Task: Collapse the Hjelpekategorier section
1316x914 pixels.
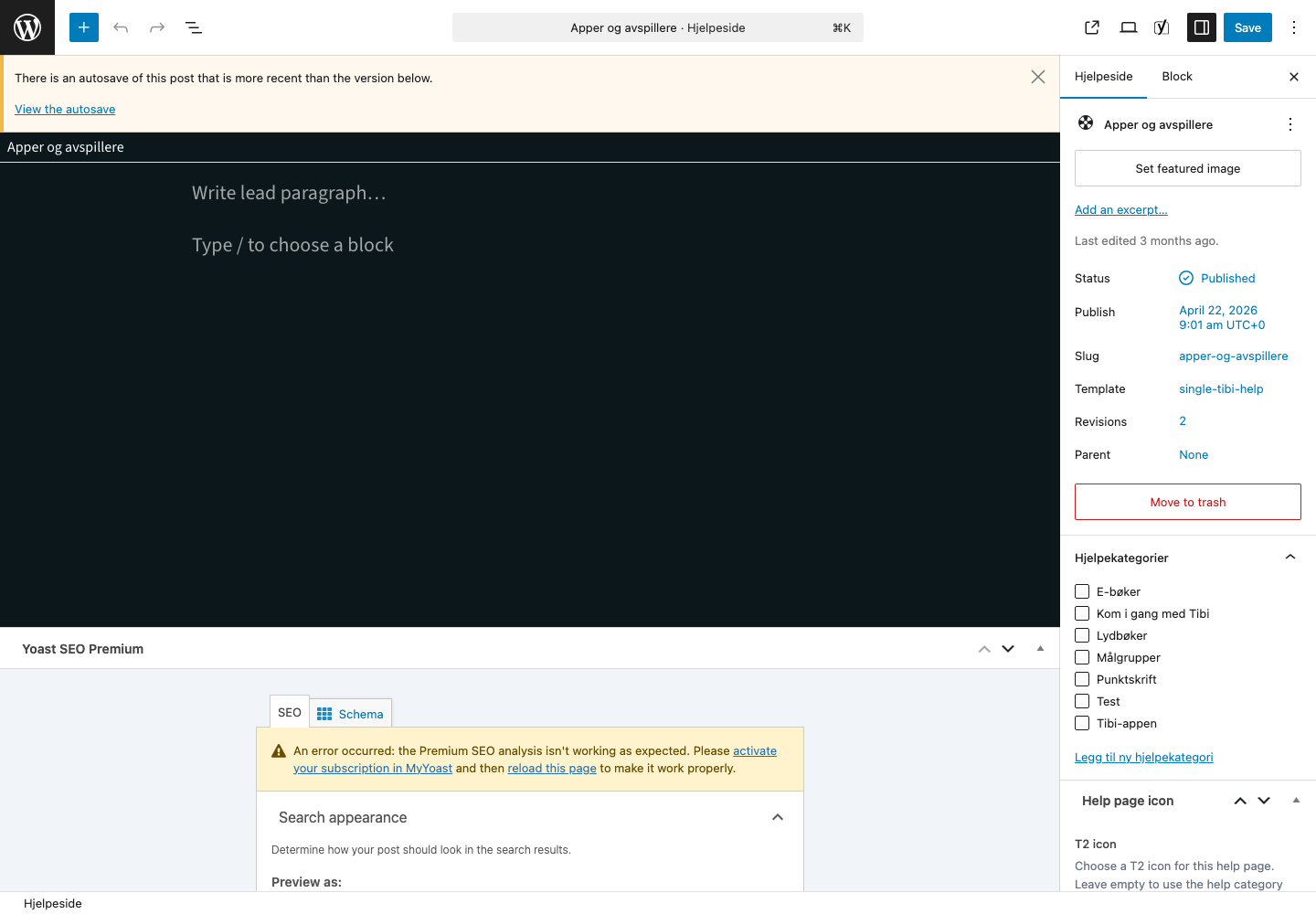Action: point(1290,558)
